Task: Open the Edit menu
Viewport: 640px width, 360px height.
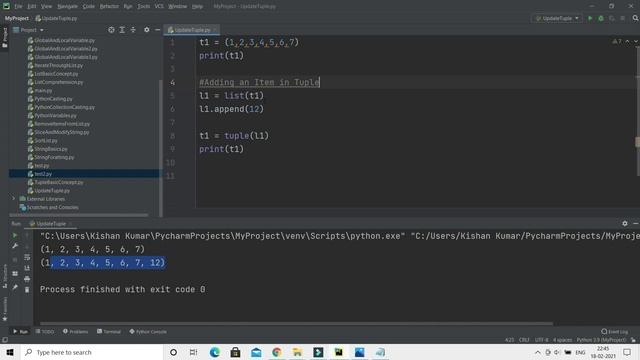Action: [x=32, y=7]
